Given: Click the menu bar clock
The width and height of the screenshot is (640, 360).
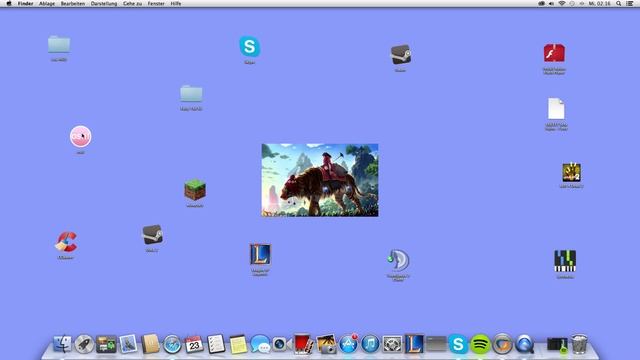Looking at the screenshot, I should (x=599, y=3).
